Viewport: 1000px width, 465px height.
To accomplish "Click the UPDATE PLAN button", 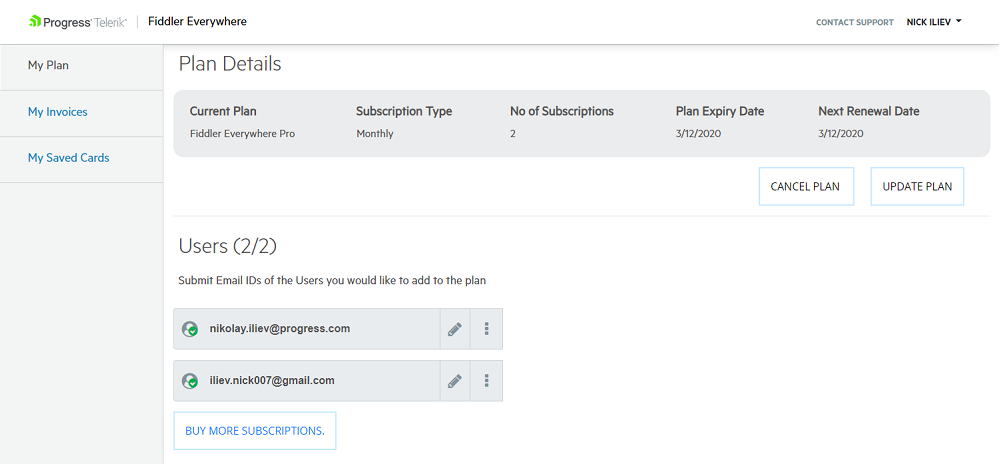I will [917, 186].
